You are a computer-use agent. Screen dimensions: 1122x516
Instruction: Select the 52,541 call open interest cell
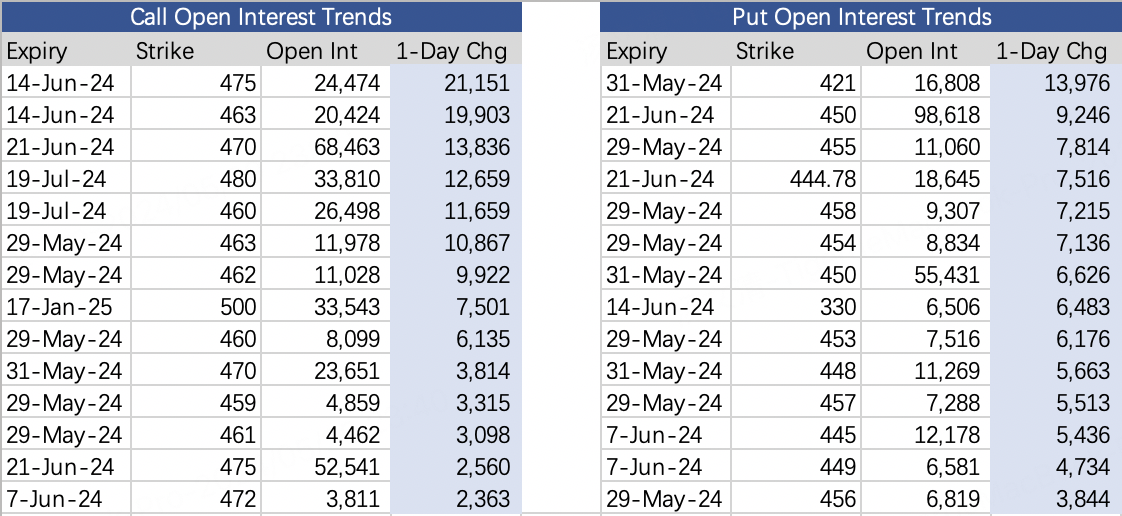tap(326, 467)
